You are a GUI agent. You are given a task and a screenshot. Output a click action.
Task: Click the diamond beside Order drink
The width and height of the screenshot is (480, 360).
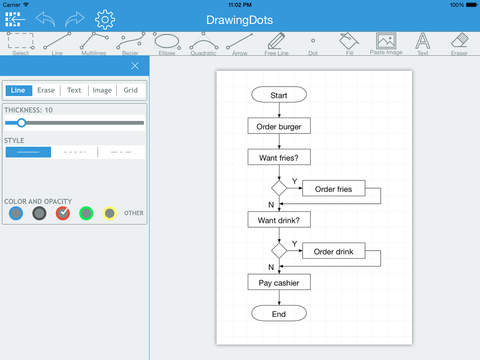(279, 250)
